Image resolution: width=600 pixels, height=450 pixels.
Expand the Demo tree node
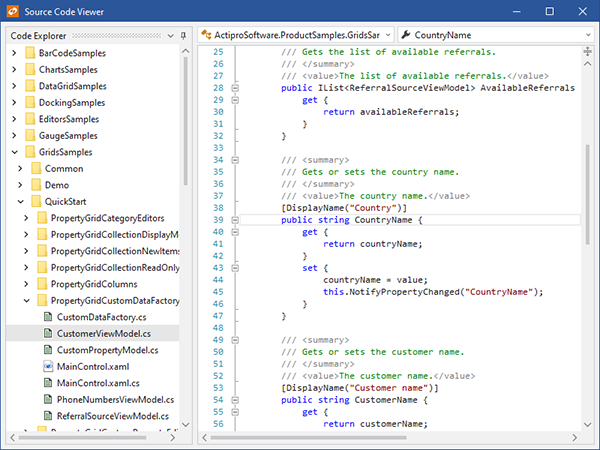point(20,184)
